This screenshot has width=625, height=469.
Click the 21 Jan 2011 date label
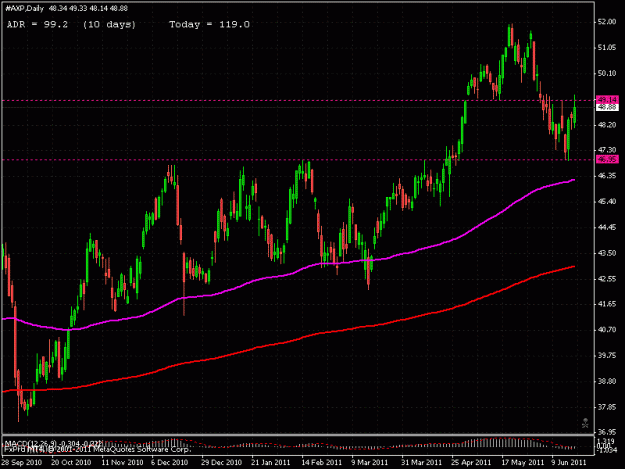(271, 463)
